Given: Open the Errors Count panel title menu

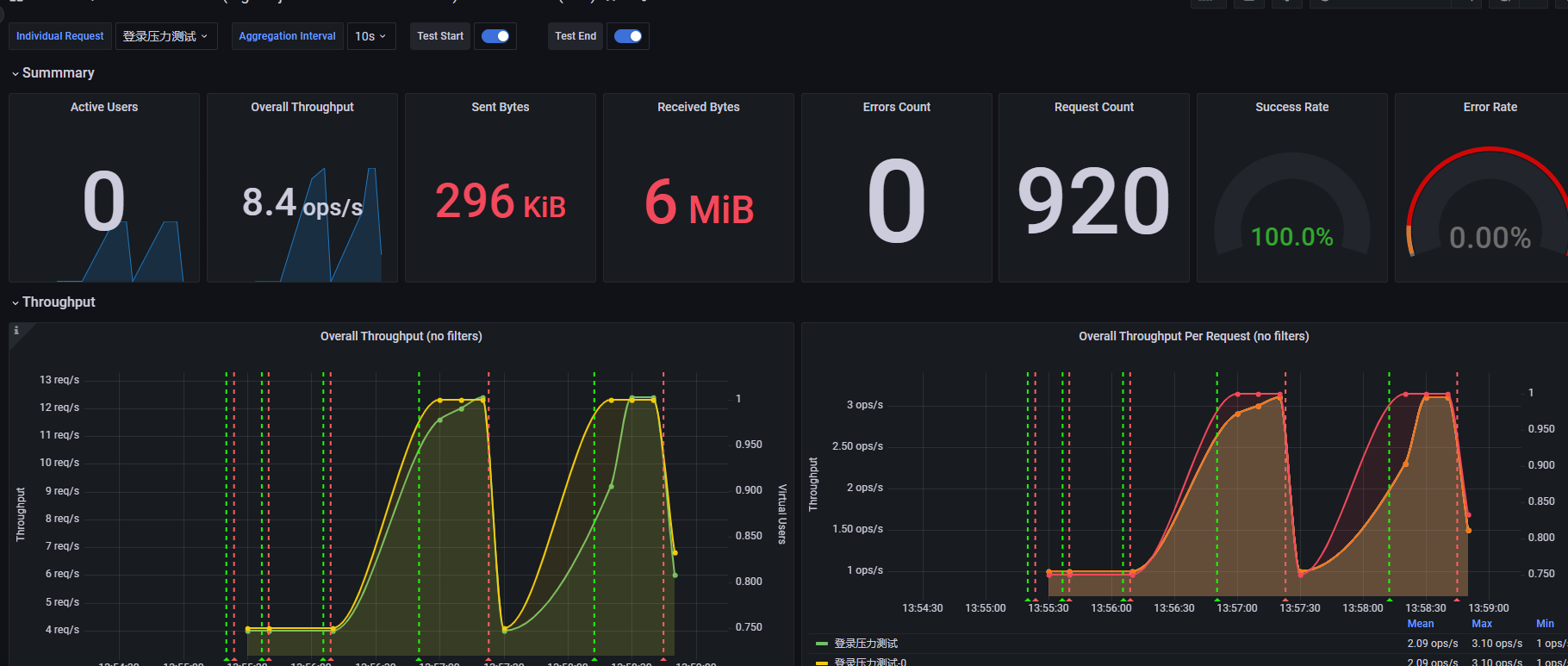Looking at the screenshot, I should (897, 107).
